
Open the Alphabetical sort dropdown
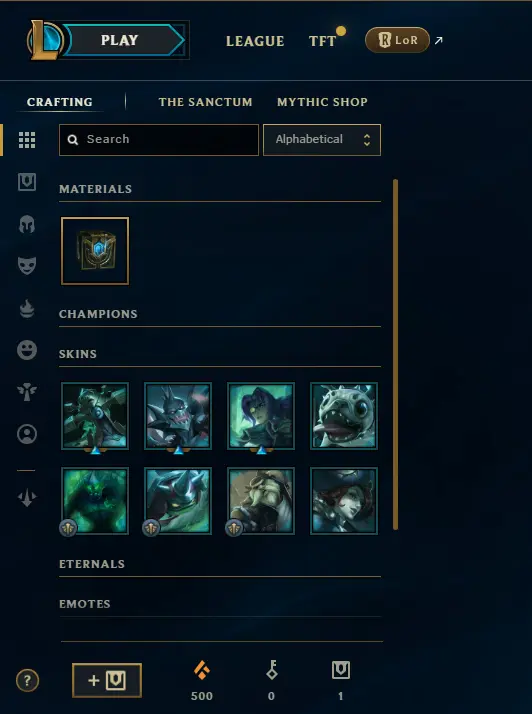pos(322,140)
